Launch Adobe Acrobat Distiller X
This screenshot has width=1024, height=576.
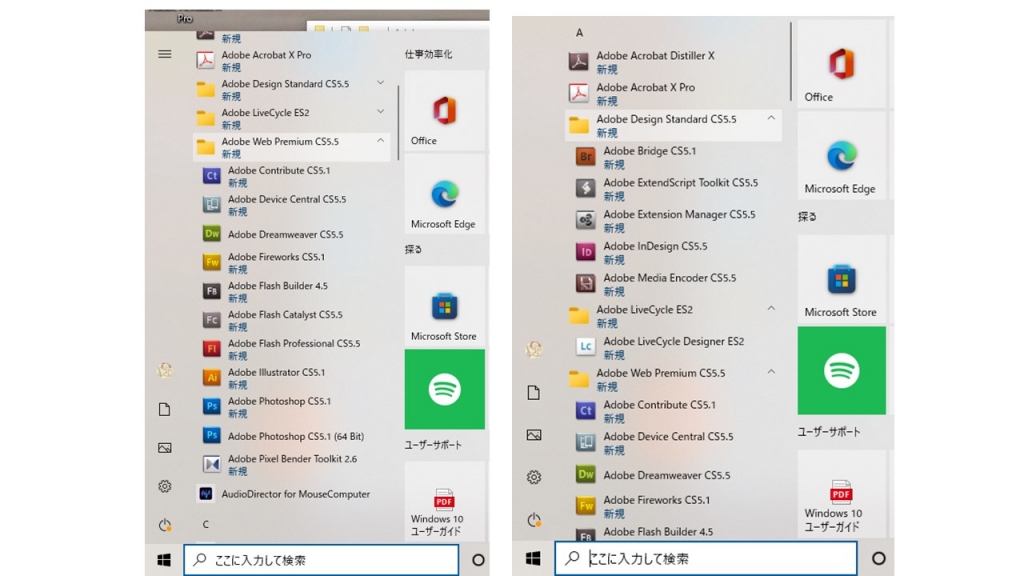pyautogui.click(x=673, y=62)
